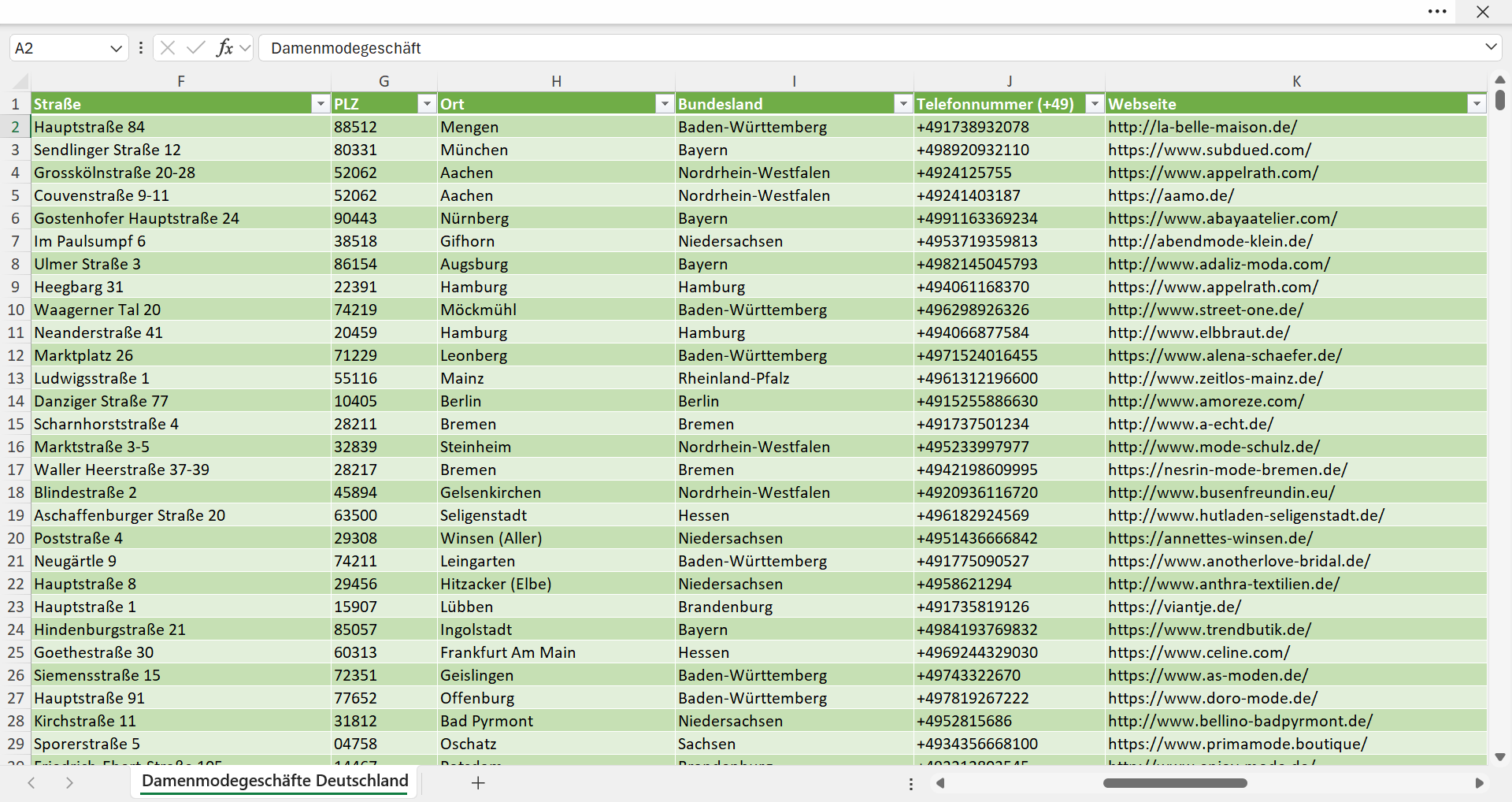Expand the function list dropdown next to fx
The image size is (1512, 802).
[x=245, y=48]
